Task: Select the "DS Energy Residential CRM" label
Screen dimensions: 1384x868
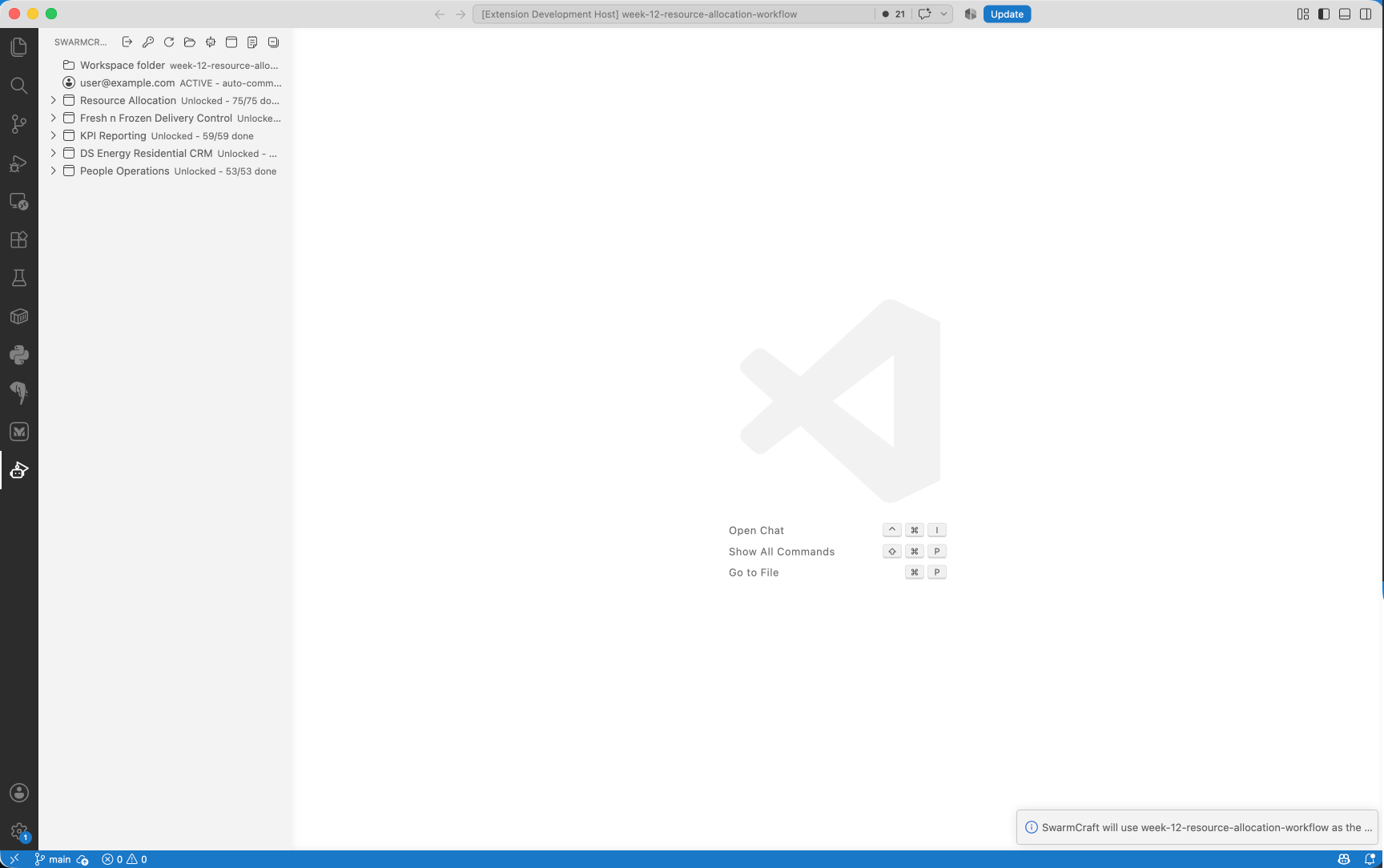Action: pos(147,153)
